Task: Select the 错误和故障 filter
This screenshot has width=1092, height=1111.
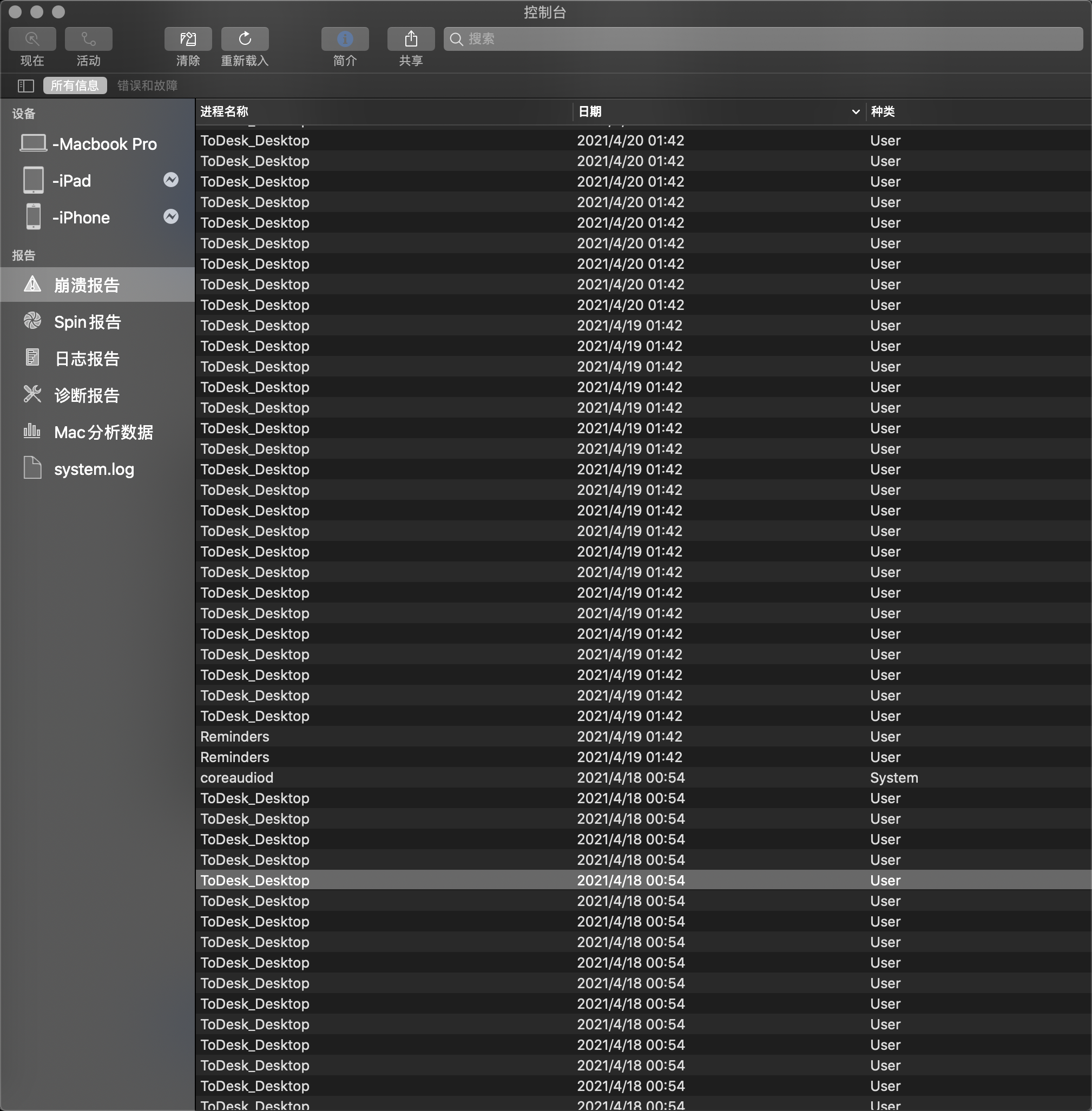Action: tap(147, 86)
